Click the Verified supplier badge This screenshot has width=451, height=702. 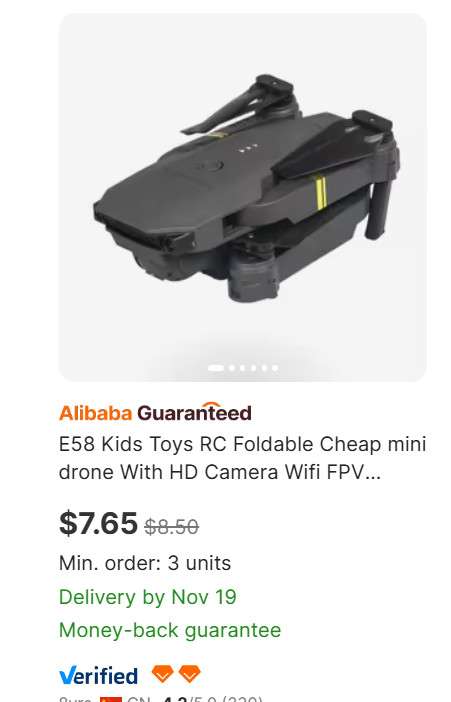[x=98, y=675]
